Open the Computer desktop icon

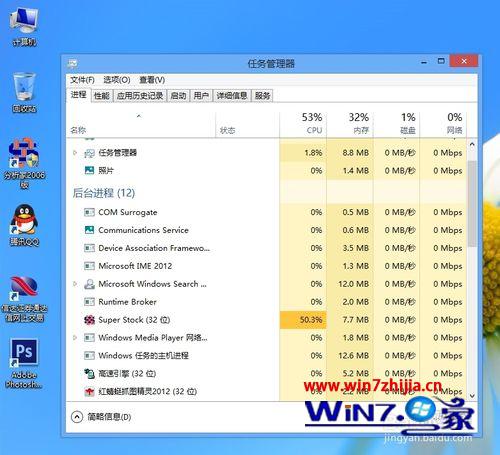tap(24, 25)
